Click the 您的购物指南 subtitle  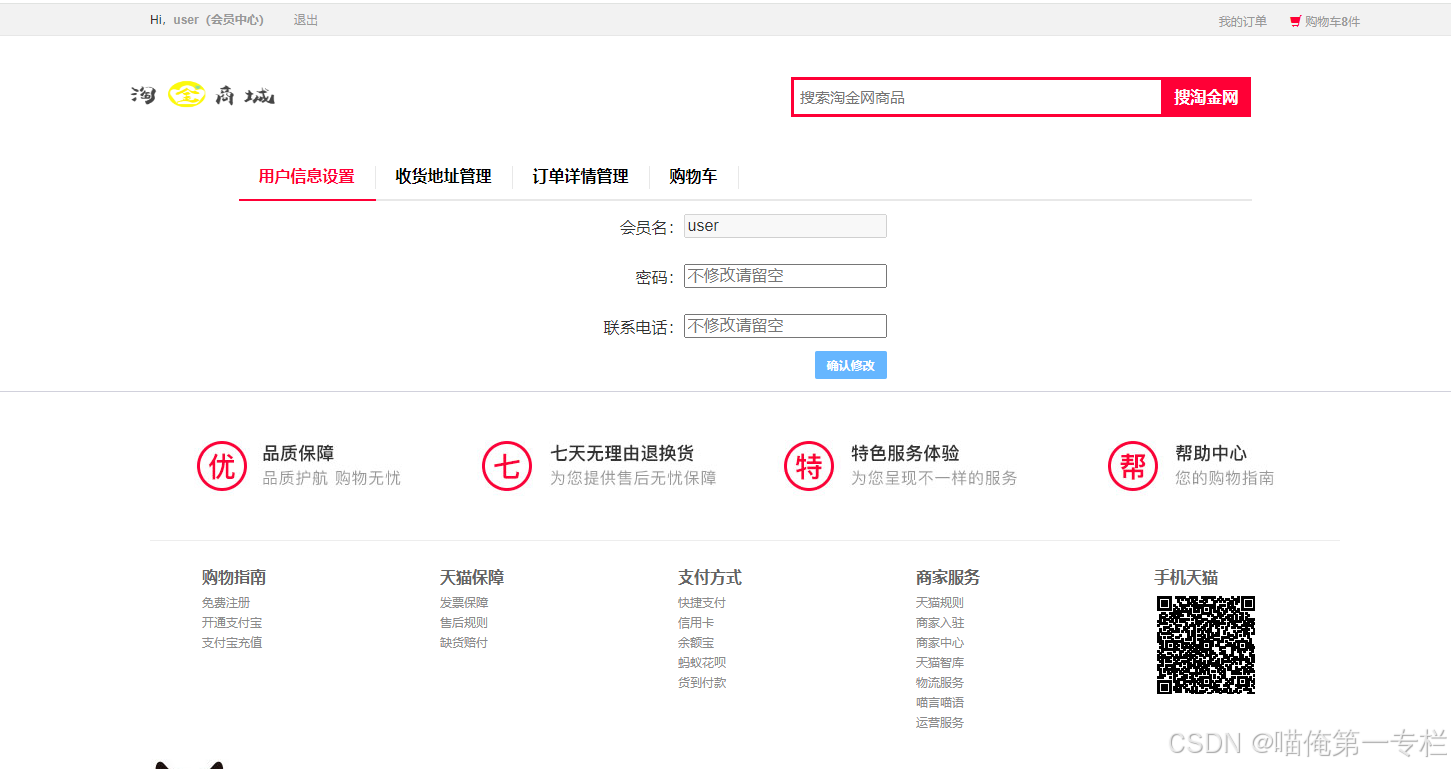click(x=1225, y=479)
